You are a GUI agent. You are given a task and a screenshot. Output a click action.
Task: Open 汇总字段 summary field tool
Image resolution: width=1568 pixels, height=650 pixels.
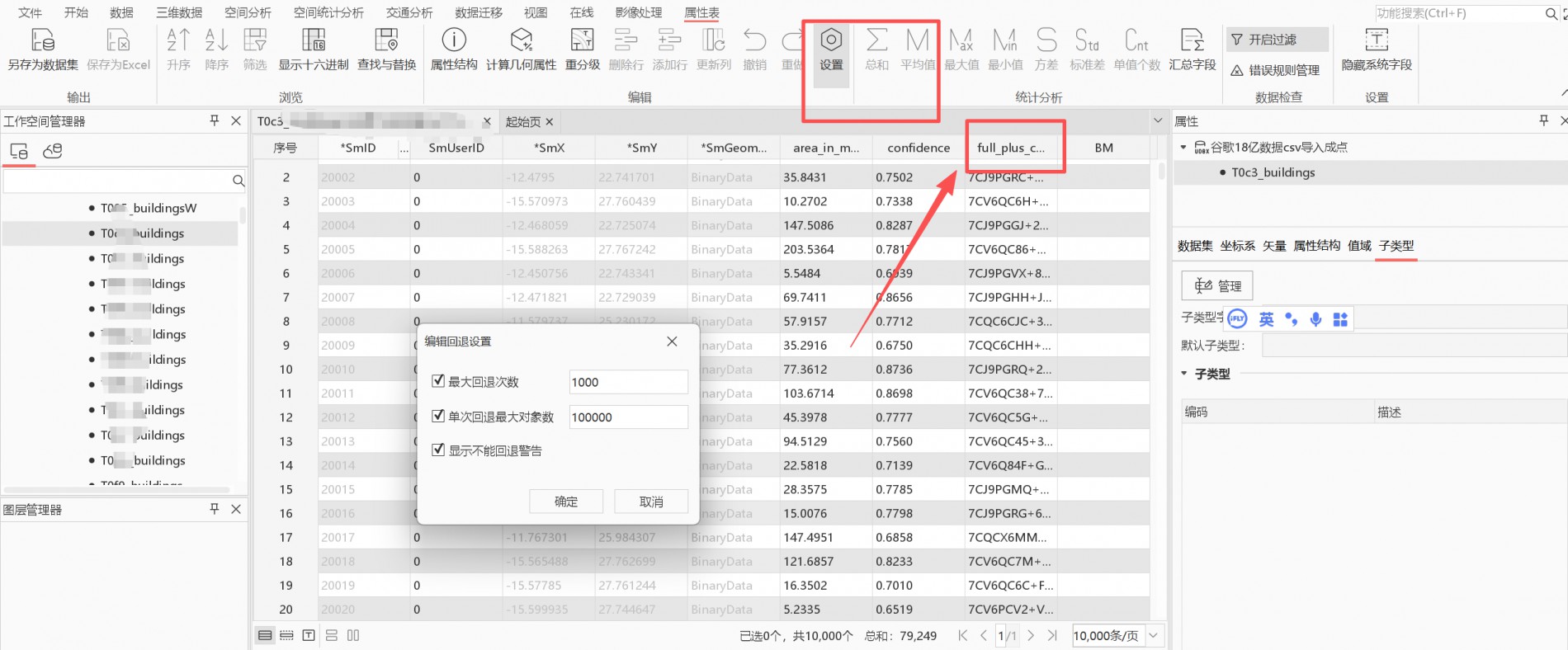coord(1192,41)
